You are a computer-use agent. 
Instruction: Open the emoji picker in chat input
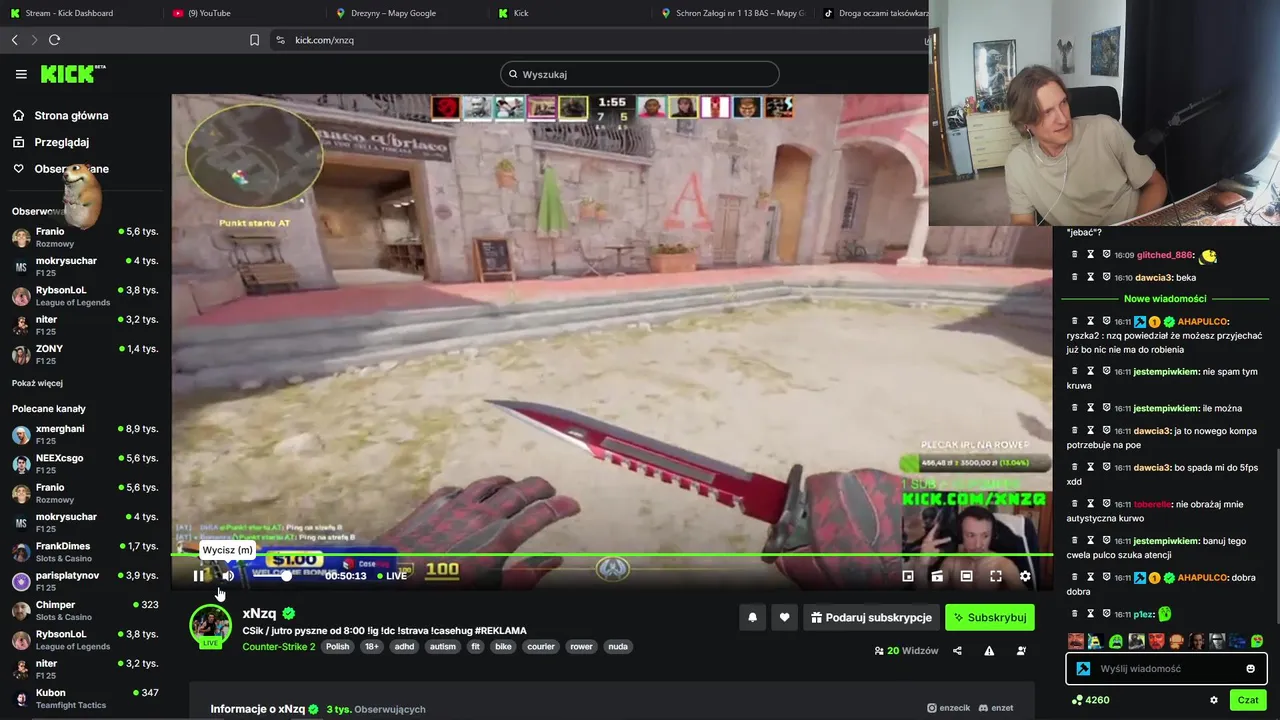click(1250, 669)
